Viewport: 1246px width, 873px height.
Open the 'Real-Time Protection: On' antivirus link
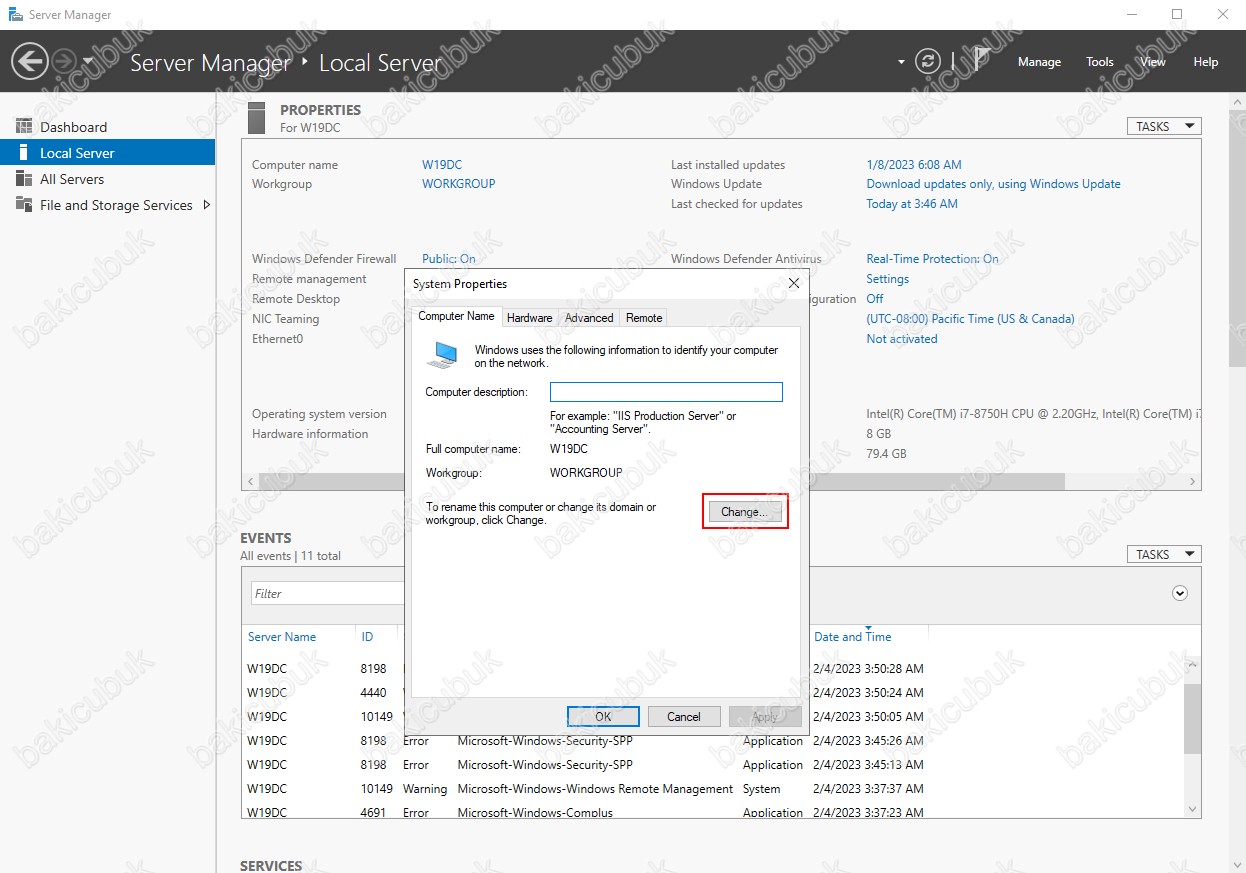tap(932, 259)
